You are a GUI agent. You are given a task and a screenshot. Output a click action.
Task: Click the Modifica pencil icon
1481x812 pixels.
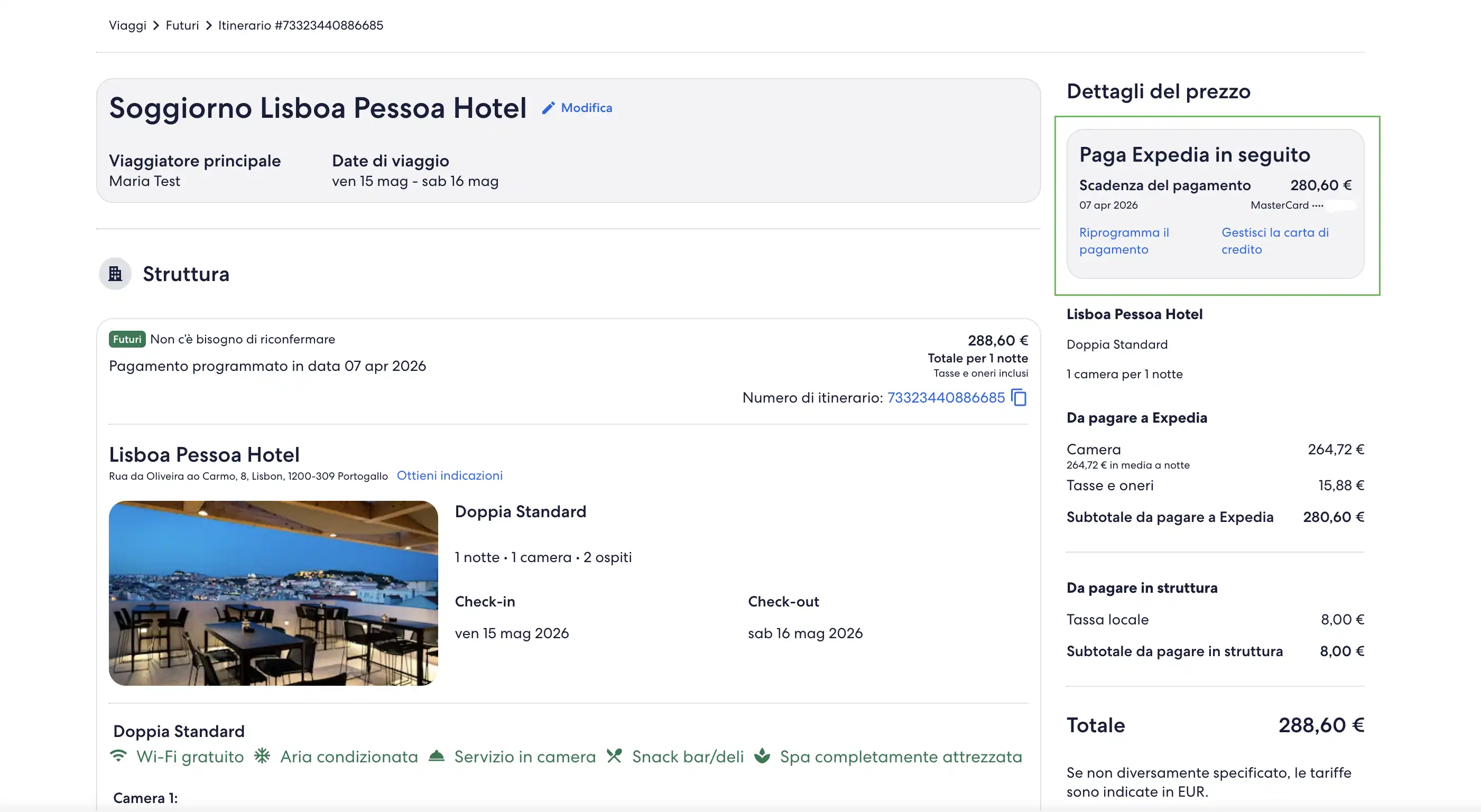(x=550, y=107)
